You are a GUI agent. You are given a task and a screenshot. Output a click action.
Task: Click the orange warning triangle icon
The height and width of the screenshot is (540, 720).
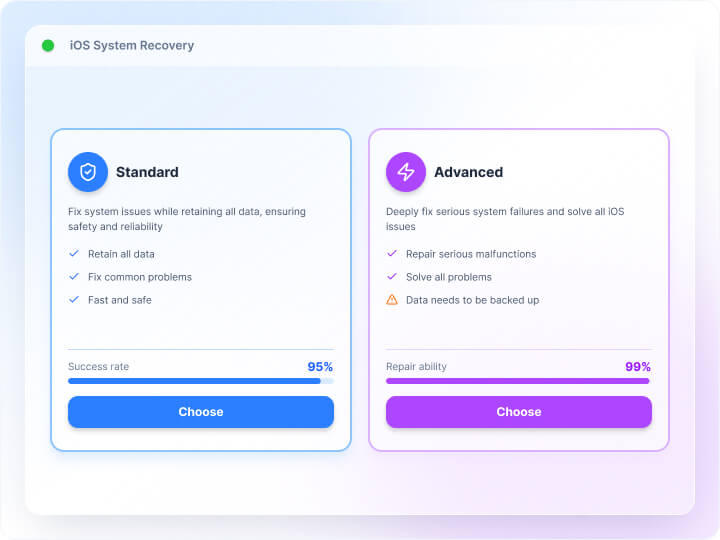[x=392, y=300]
